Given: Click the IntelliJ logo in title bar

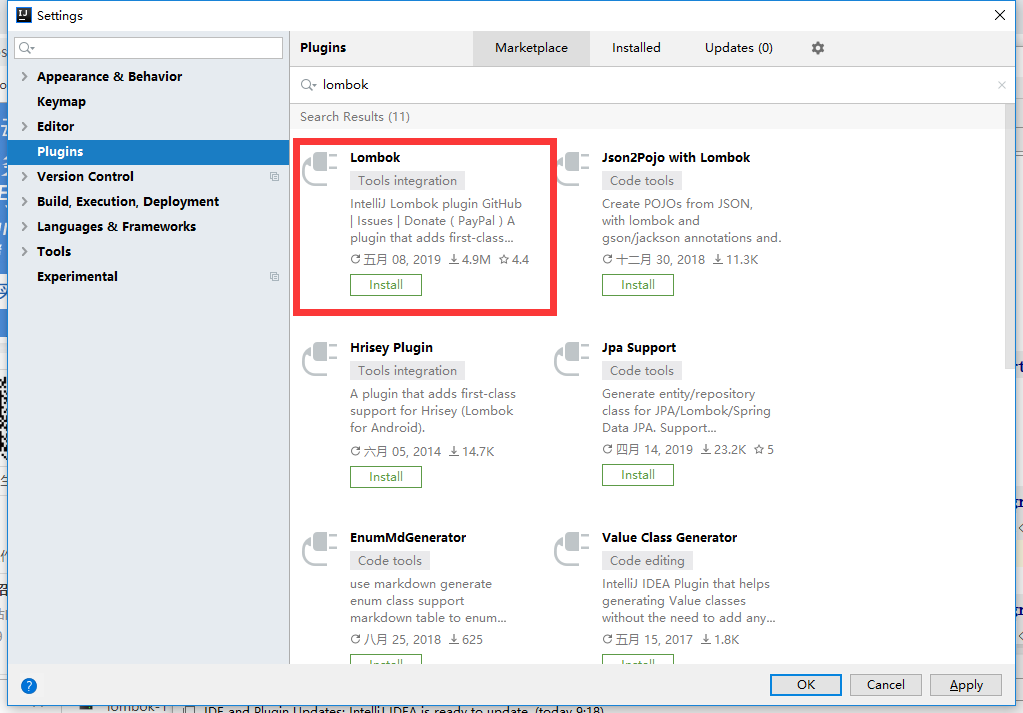Looking at the screenshot, I should 24,15.
